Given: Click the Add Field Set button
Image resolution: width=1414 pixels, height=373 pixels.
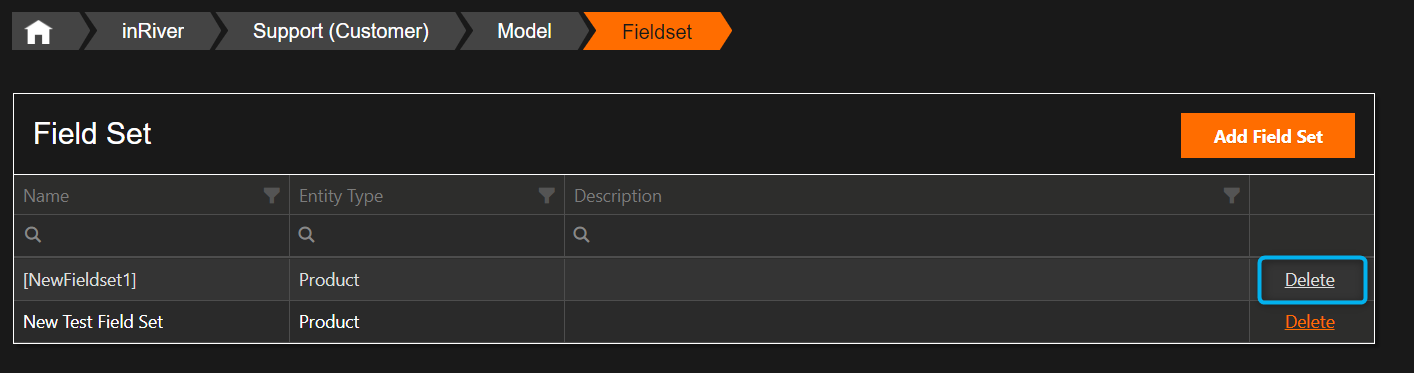Looking at the screenshot, I should [1267, 136].
